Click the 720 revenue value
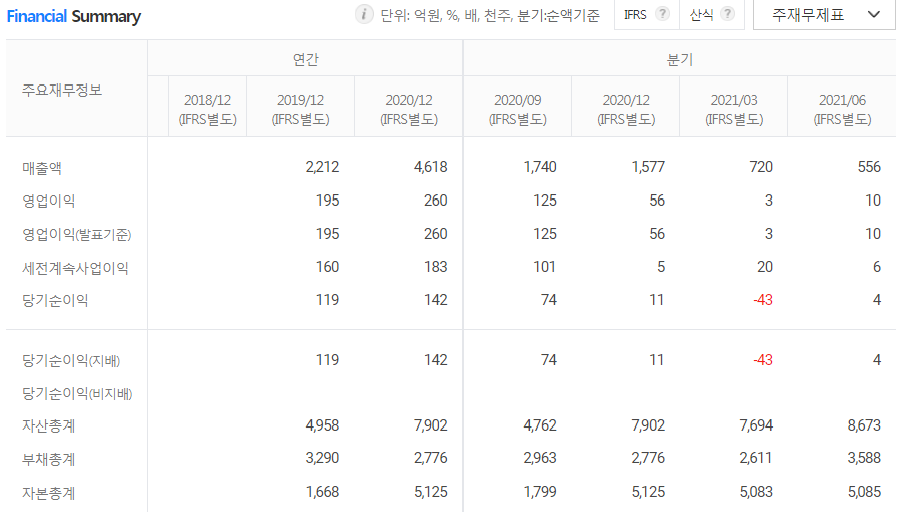The width and height of the screenshot is (913, 512). (760, 167)
